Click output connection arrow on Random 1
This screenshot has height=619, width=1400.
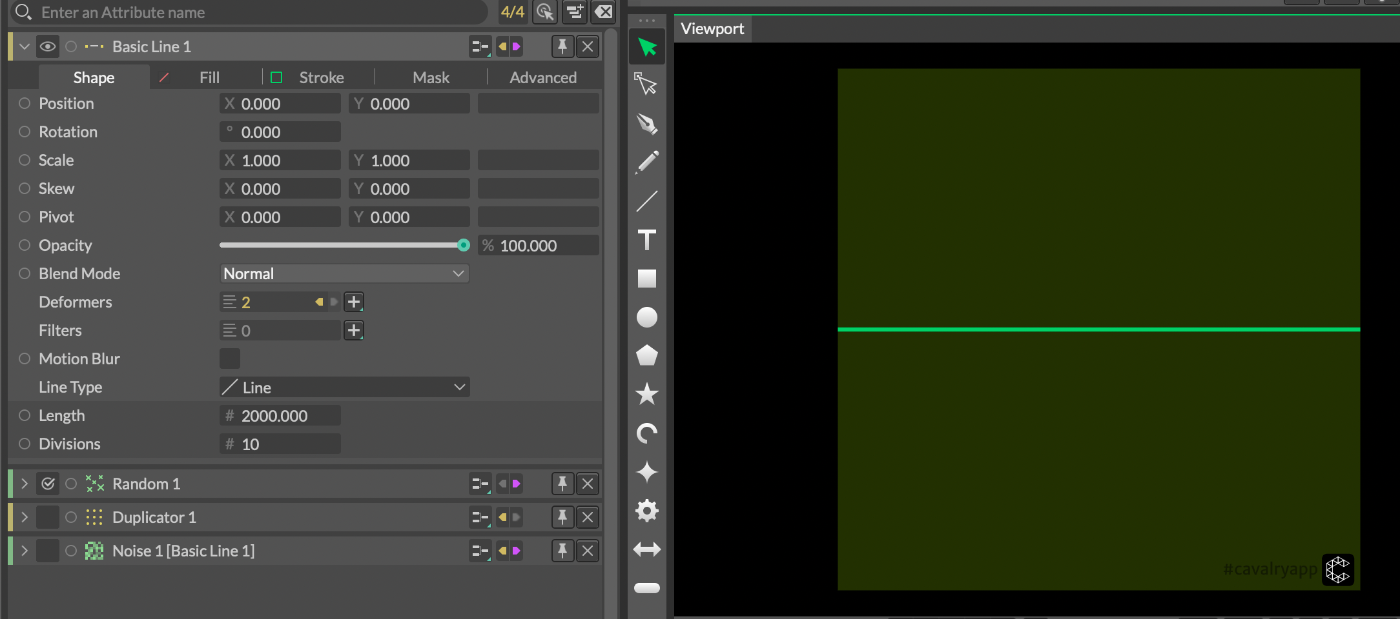tap(517, 484)
